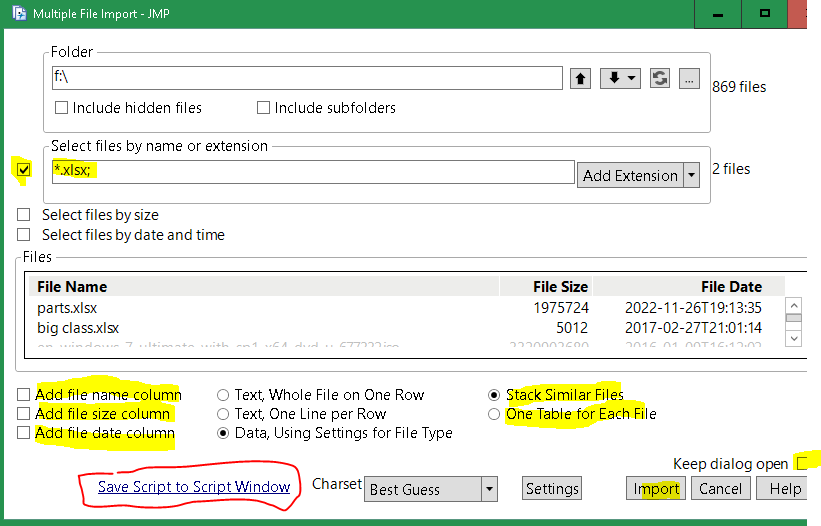Enable Include hidden files
Viewport: 821px width, 526px height.
pos(62,108)
